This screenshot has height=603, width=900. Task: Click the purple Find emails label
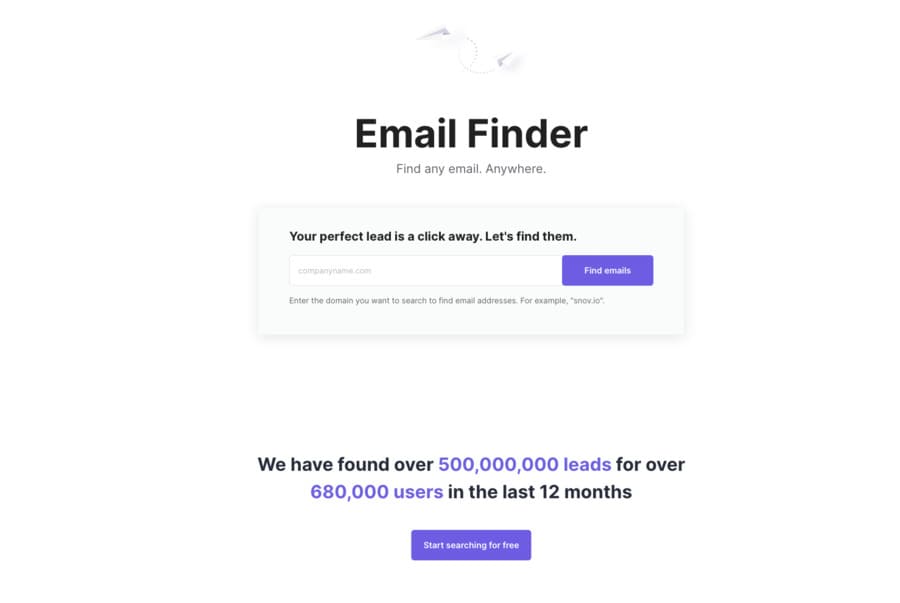click(607, 270)
